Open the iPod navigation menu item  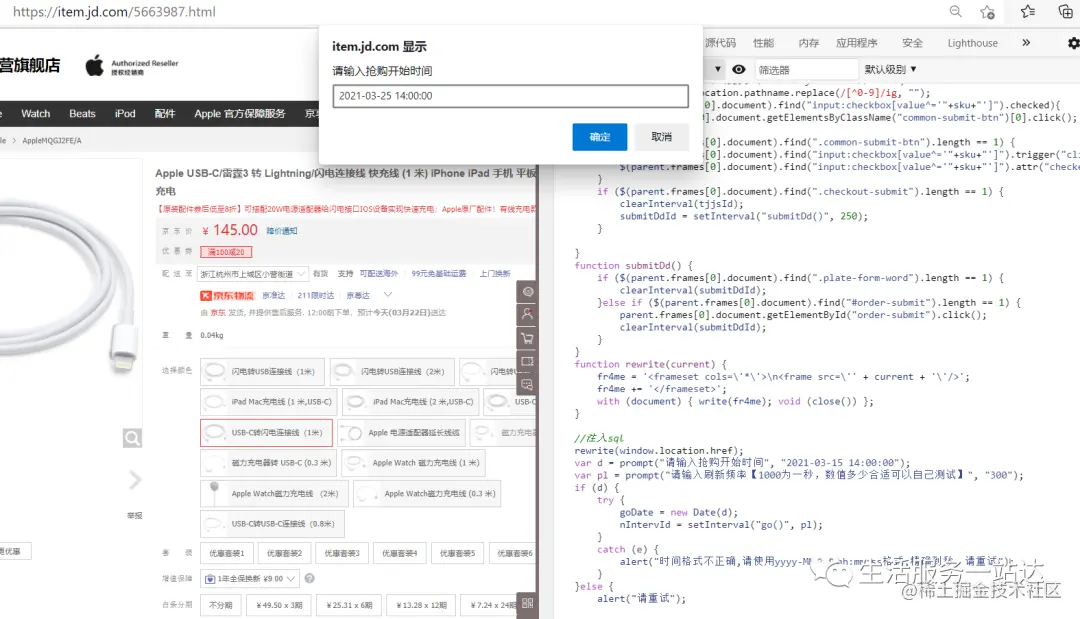(125, 114)
